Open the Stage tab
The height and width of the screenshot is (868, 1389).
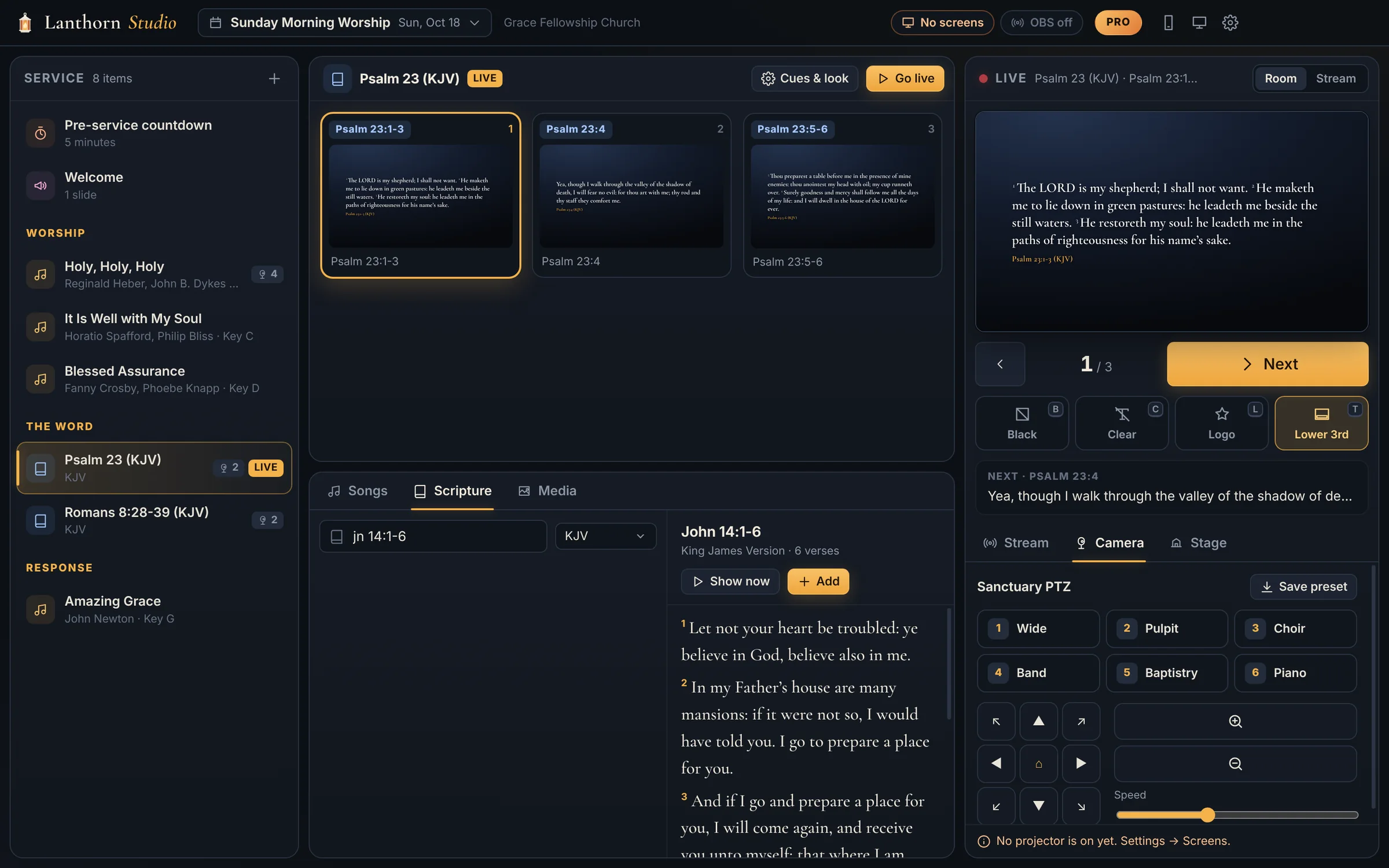(x=1198, y=543)
